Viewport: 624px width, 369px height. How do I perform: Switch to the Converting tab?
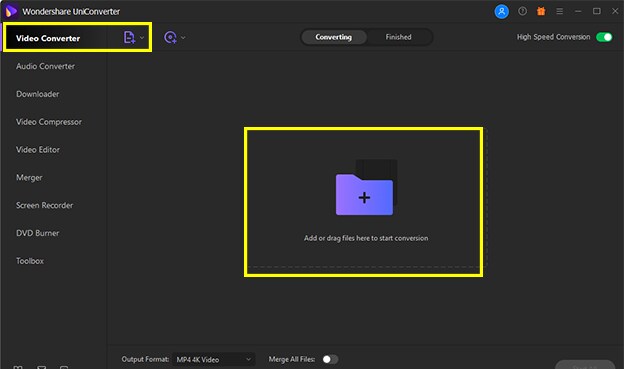(x=333, y=37)
